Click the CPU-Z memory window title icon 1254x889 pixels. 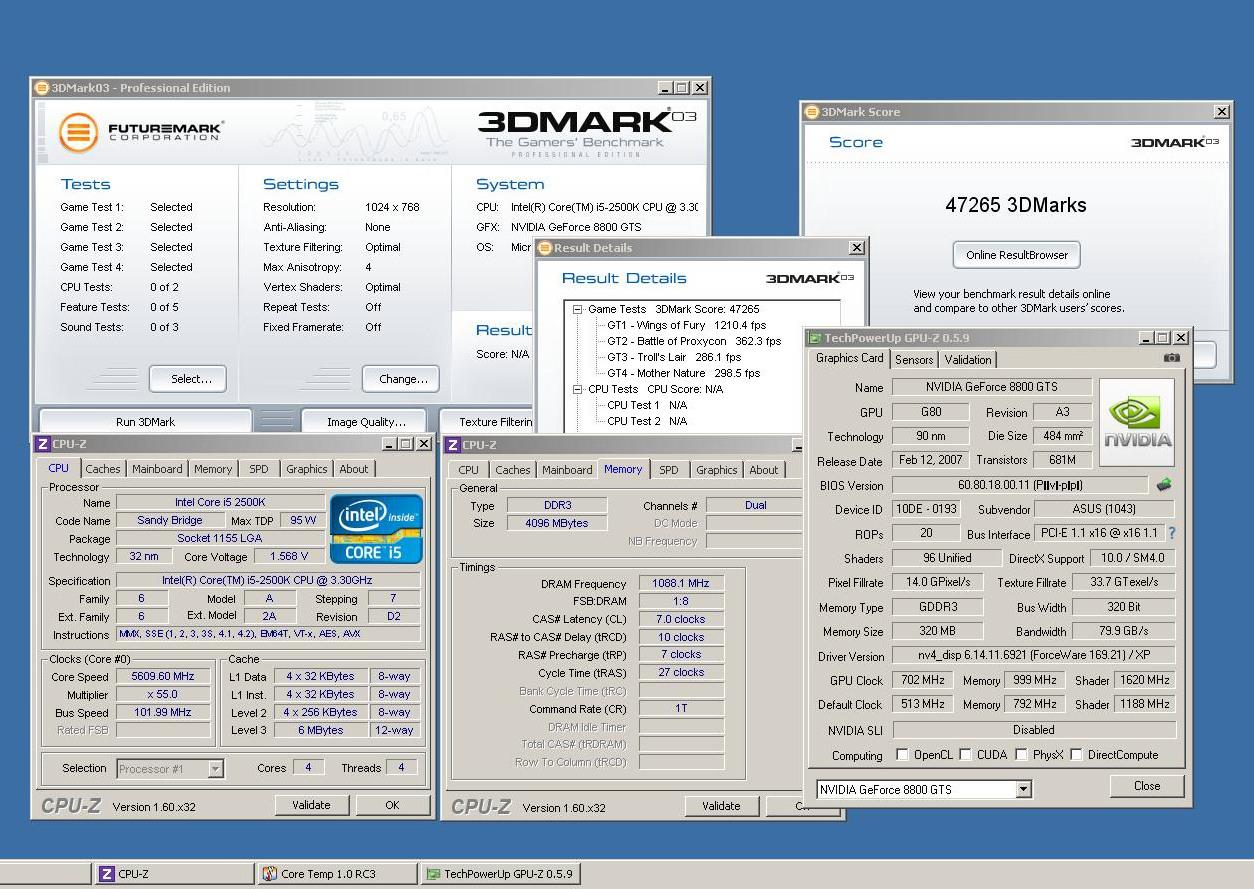(452, 445)
